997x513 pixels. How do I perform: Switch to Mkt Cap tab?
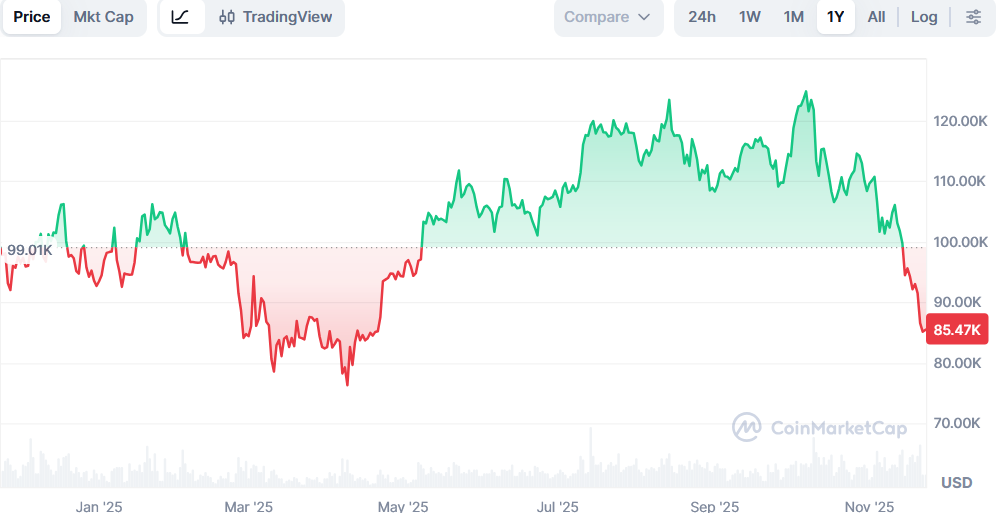point(104,17)
